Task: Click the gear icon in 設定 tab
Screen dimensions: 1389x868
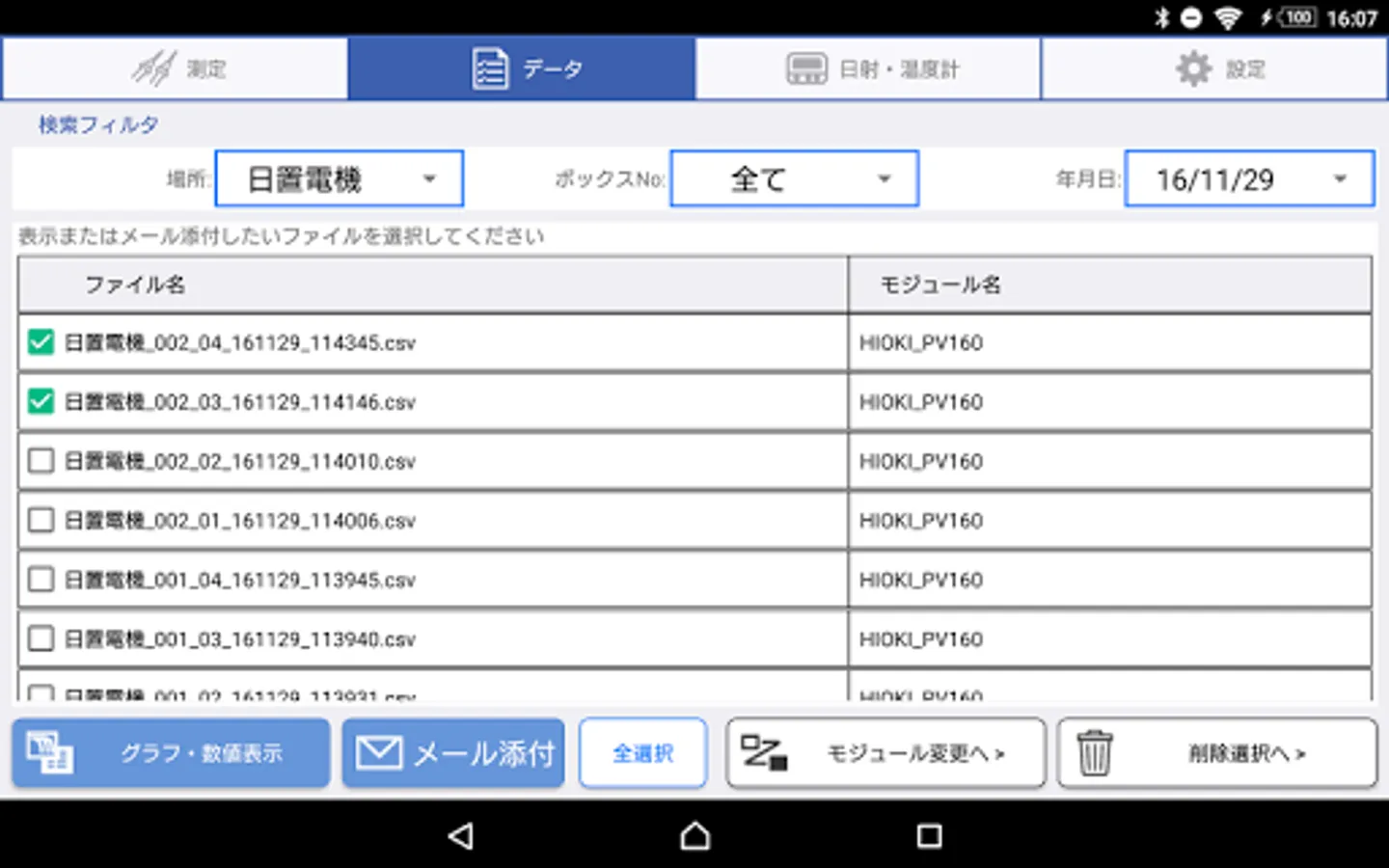Action: pos(1193,68)
